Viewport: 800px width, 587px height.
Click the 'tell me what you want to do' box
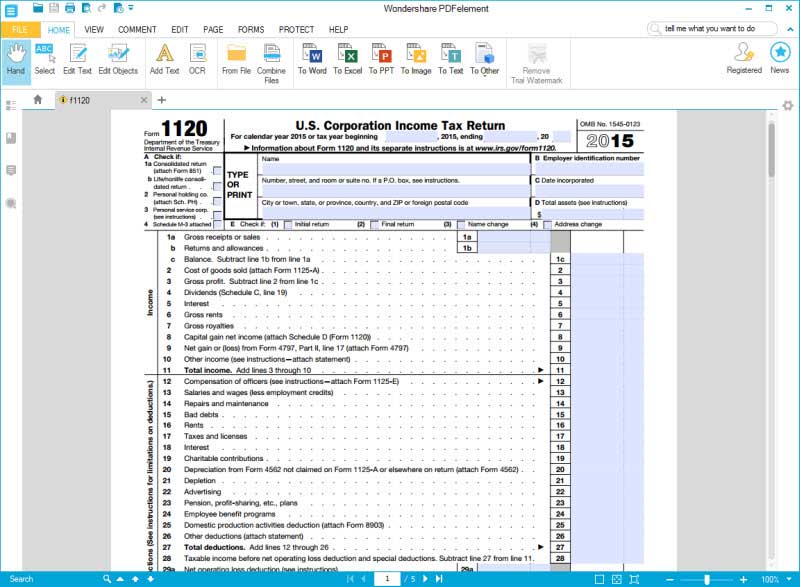point(712,29)
